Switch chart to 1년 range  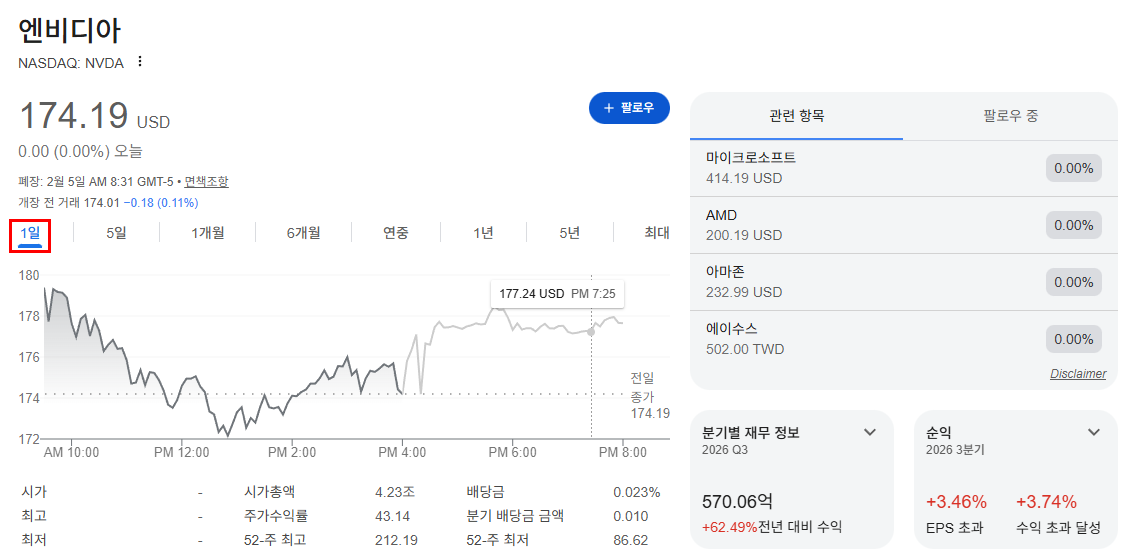[484, 233]
